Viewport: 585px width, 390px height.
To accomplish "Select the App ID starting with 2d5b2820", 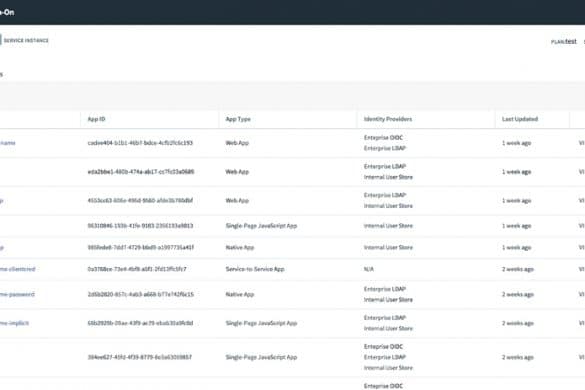I will tap(141, 294).
